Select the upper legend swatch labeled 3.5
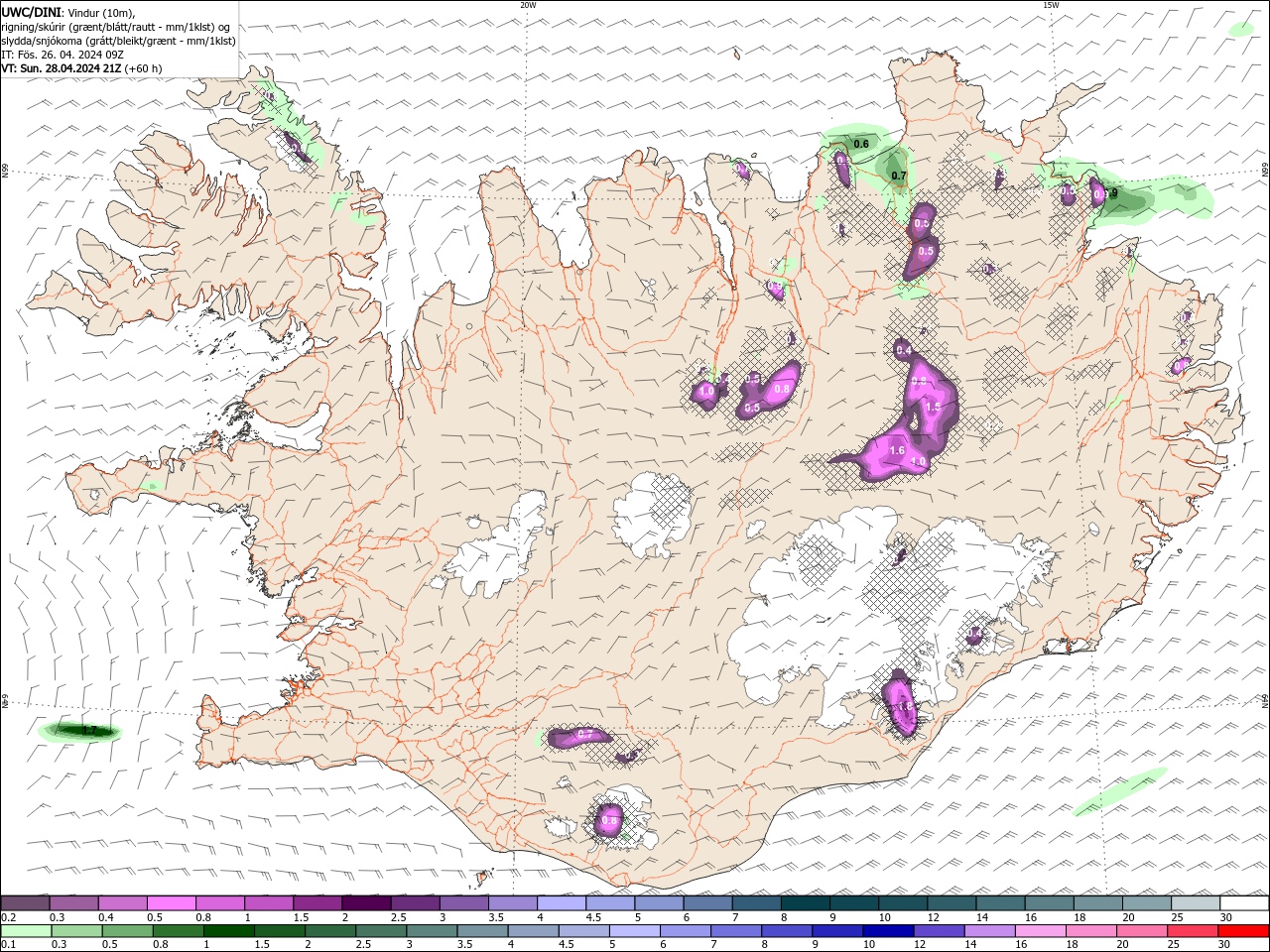The width and height of the screenshot is (1270, 952). (511, 902)
